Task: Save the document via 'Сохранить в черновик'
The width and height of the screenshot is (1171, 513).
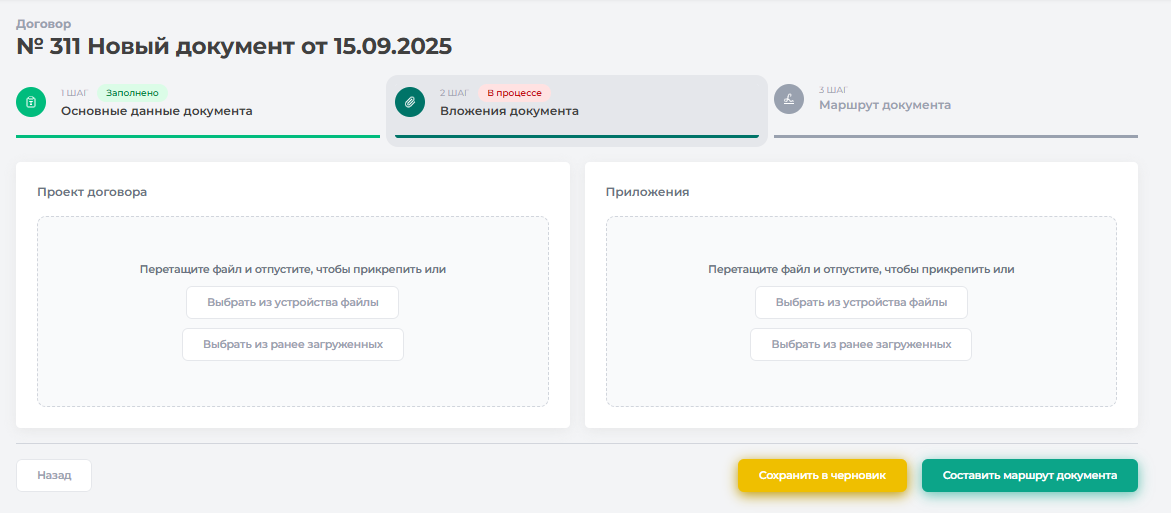Action: point(822,476)
